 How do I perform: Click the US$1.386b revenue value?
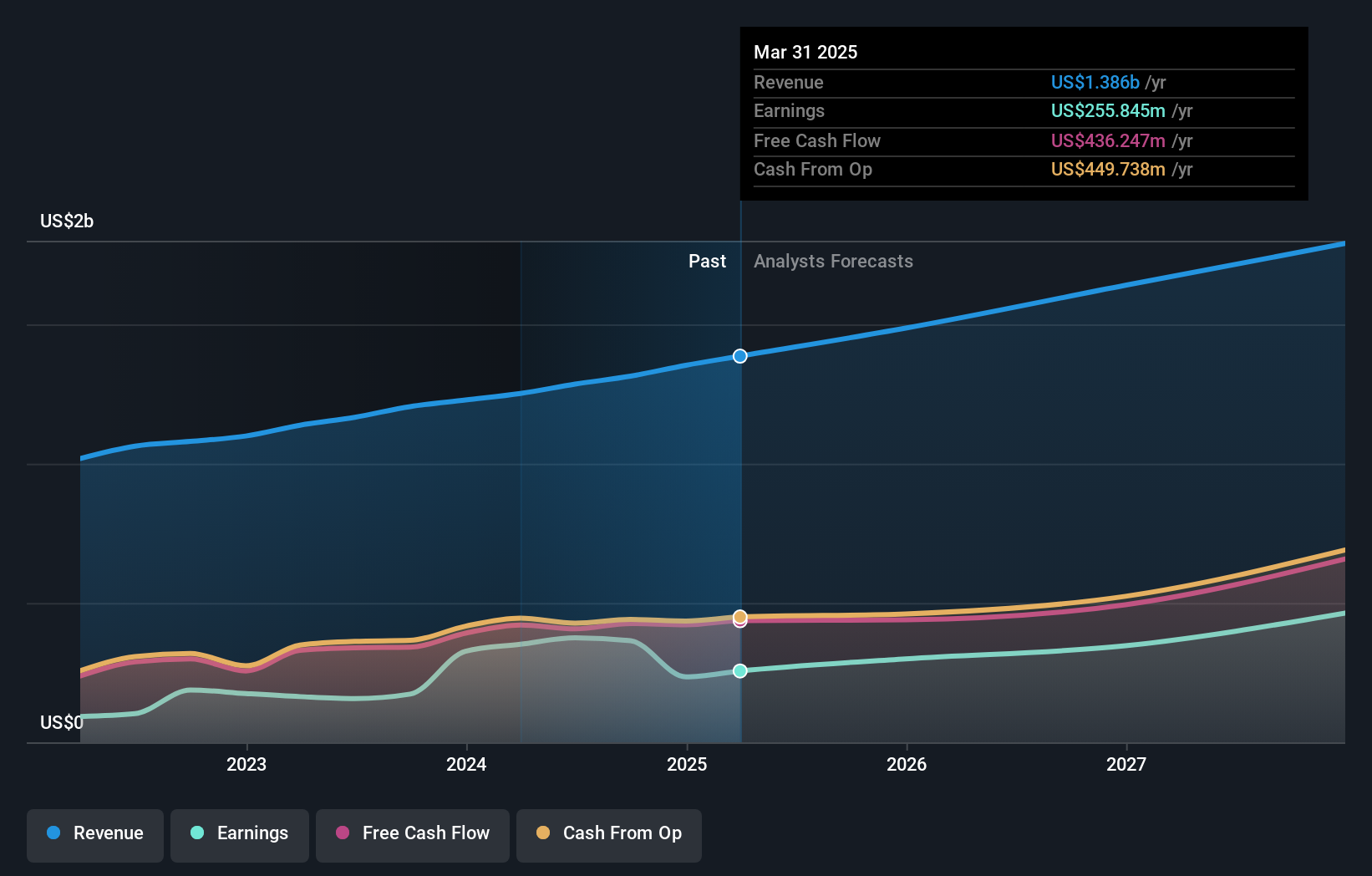[x=1095, y=82]
